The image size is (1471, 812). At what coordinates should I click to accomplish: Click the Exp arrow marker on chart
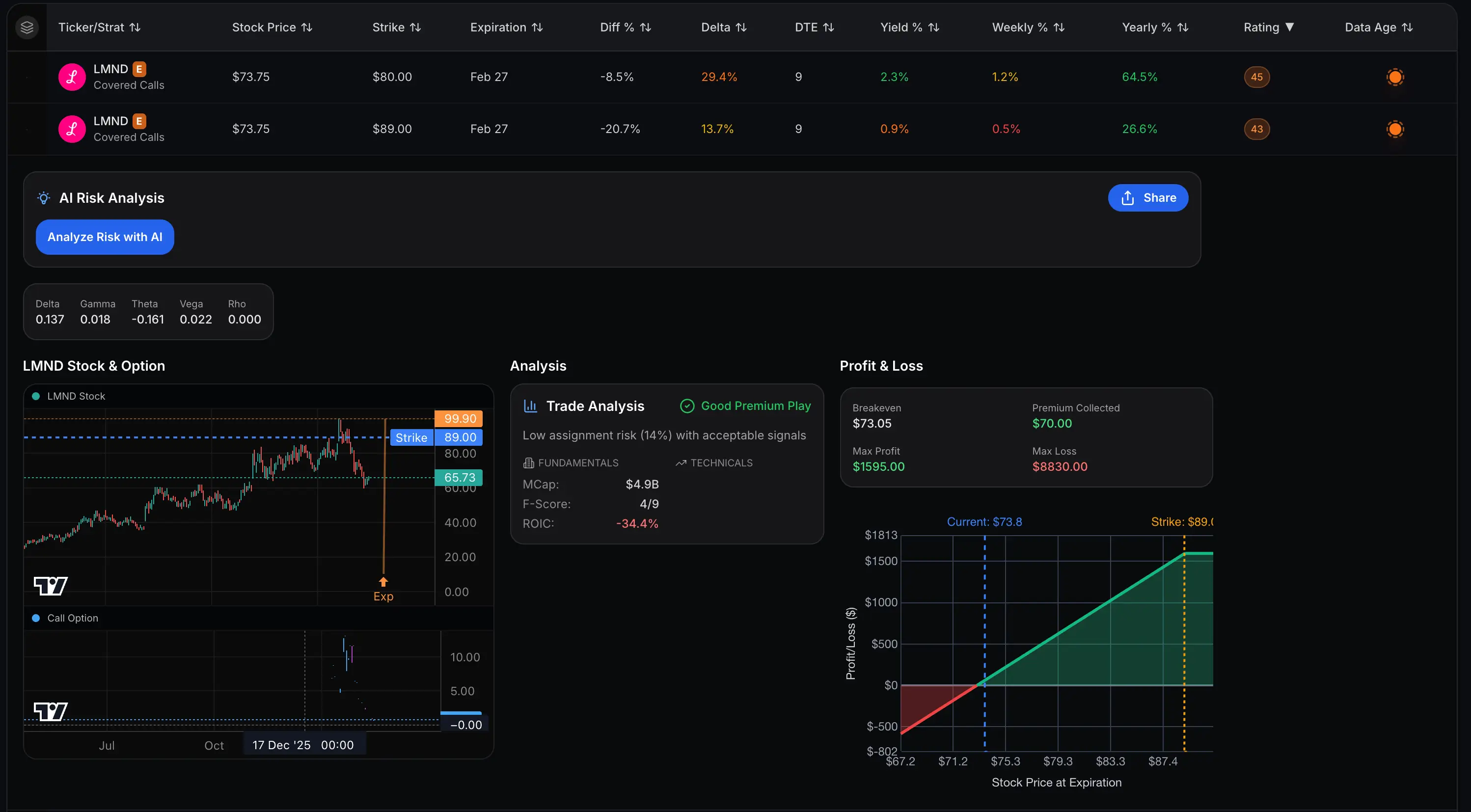(383, 582)
